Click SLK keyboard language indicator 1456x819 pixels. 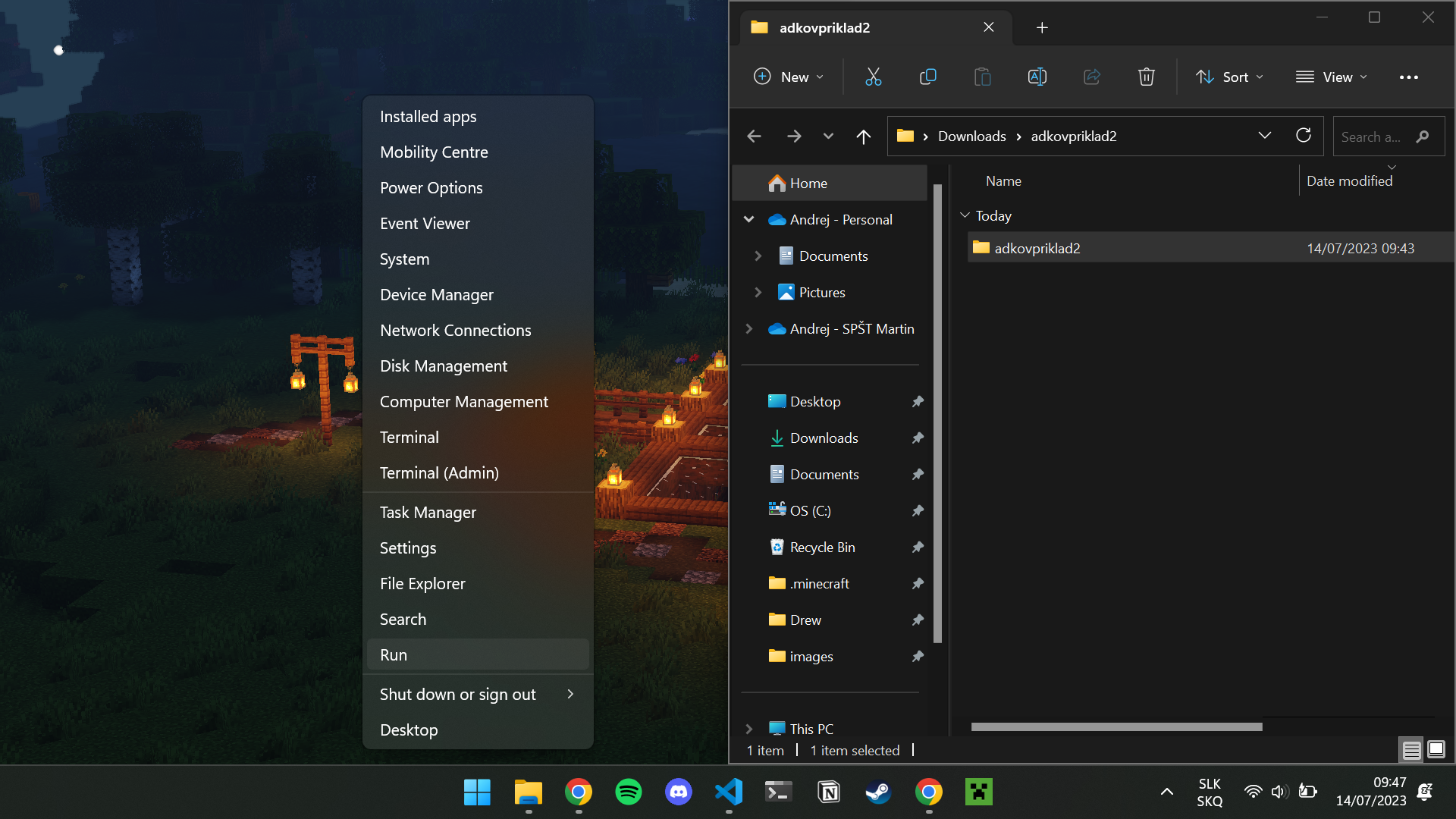1210,792
